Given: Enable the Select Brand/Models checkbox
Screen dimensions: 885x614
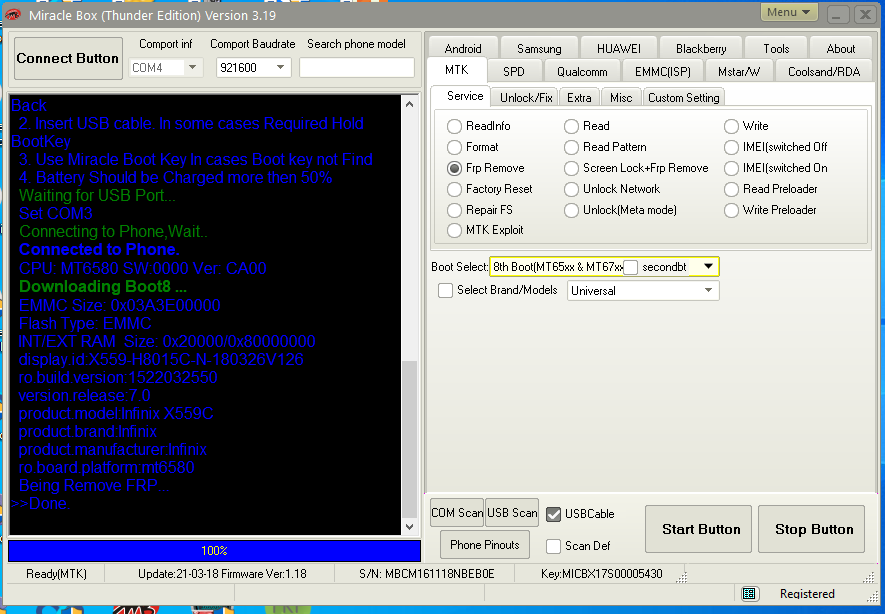Looking at the screenshot, I should [446, 291].
